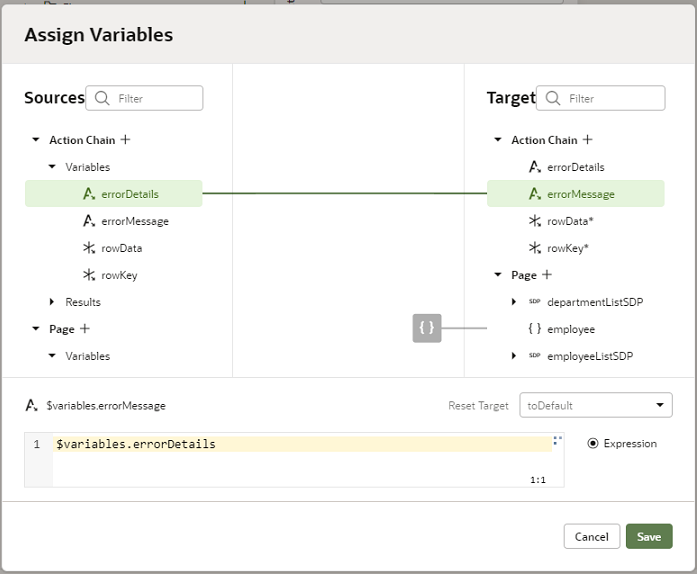Click the SDP icon beside departmentListSDP
The height and width of the screenshot is (574, 697).
[x=535, y=301]
